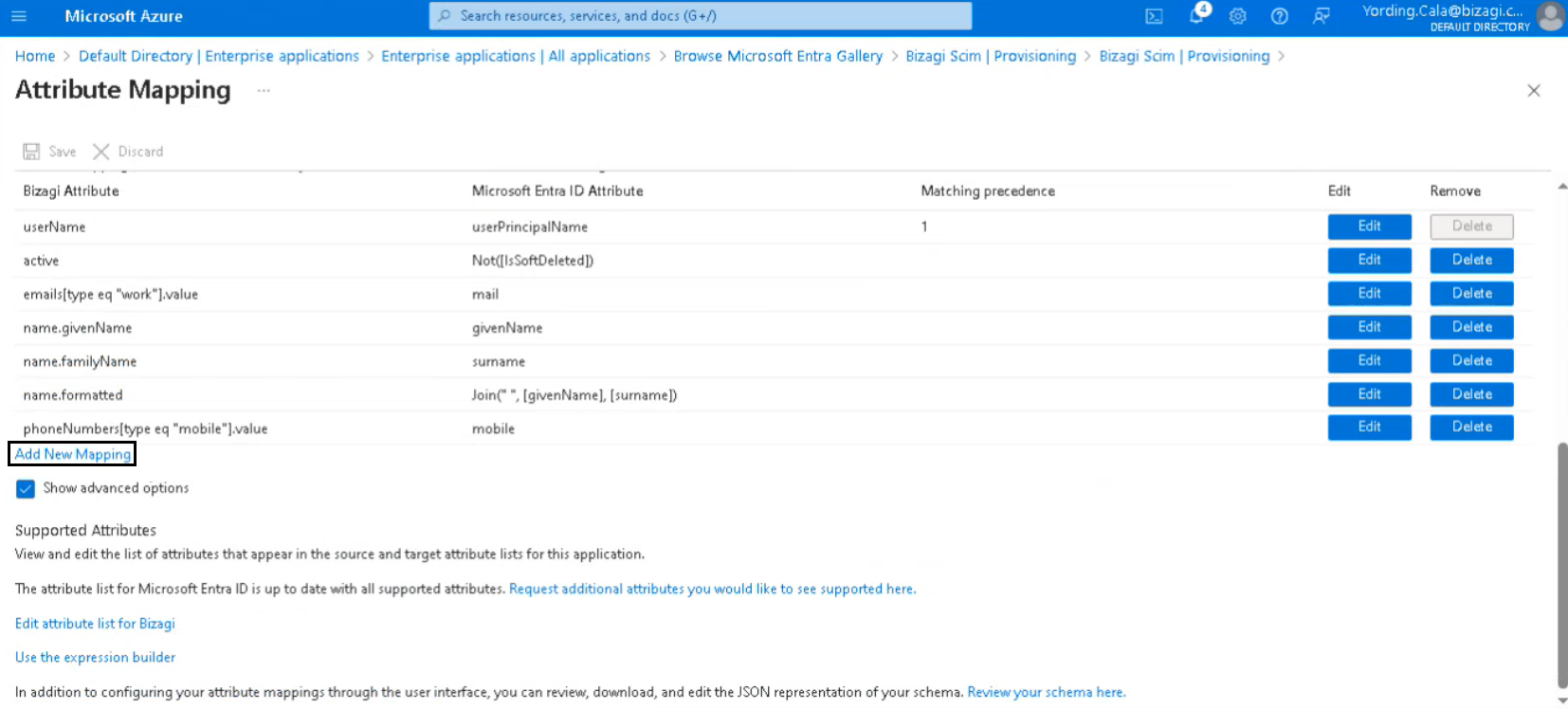This screenshot has height=709, width=1568.
Task: Select the givenName source attribute cell
Action: coord(507,328)
